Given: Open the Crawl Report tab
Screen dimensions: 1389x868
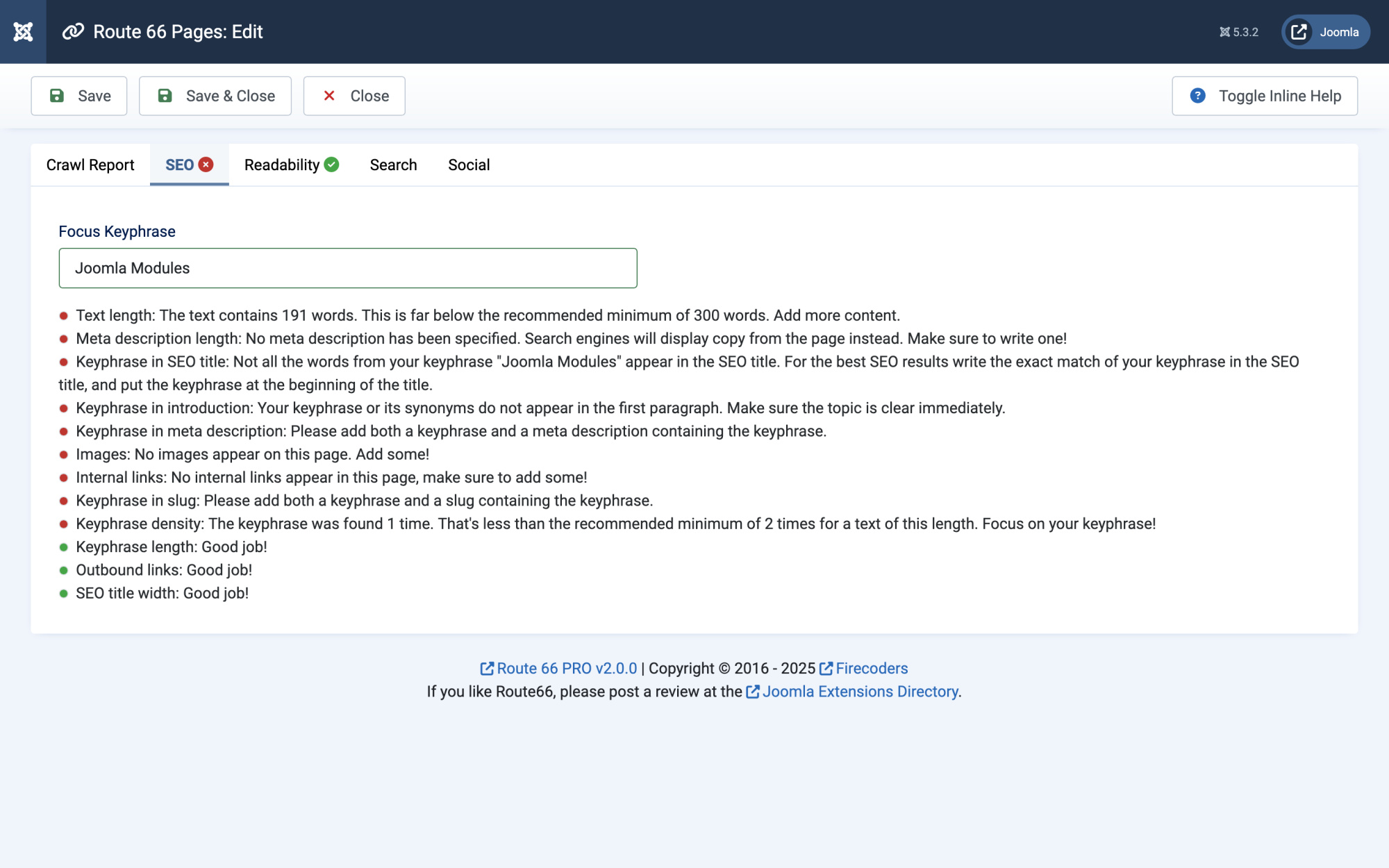Looking at the screenshot, I should tap(90, 165).
